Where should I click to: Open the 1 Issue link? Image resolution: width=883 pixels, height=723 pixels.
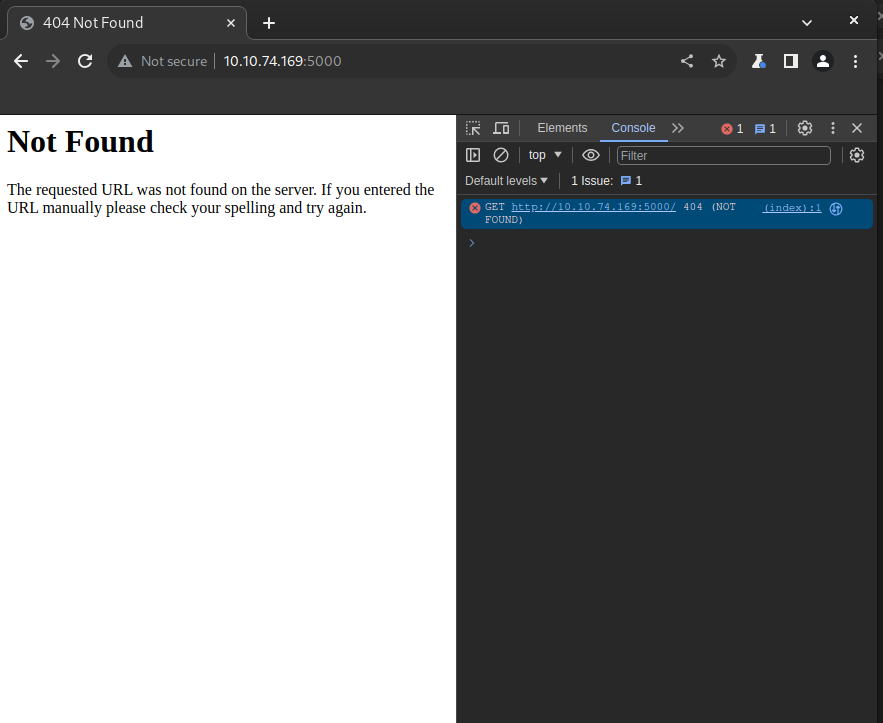[606, 181]
